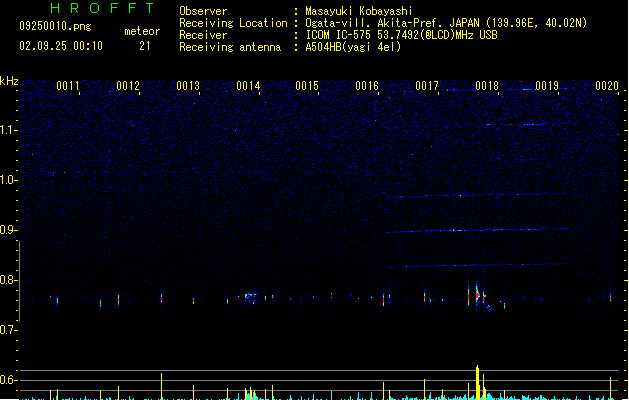
Task: Click observer name Masayuki Kobayashi
Action: tap(359, 11)
